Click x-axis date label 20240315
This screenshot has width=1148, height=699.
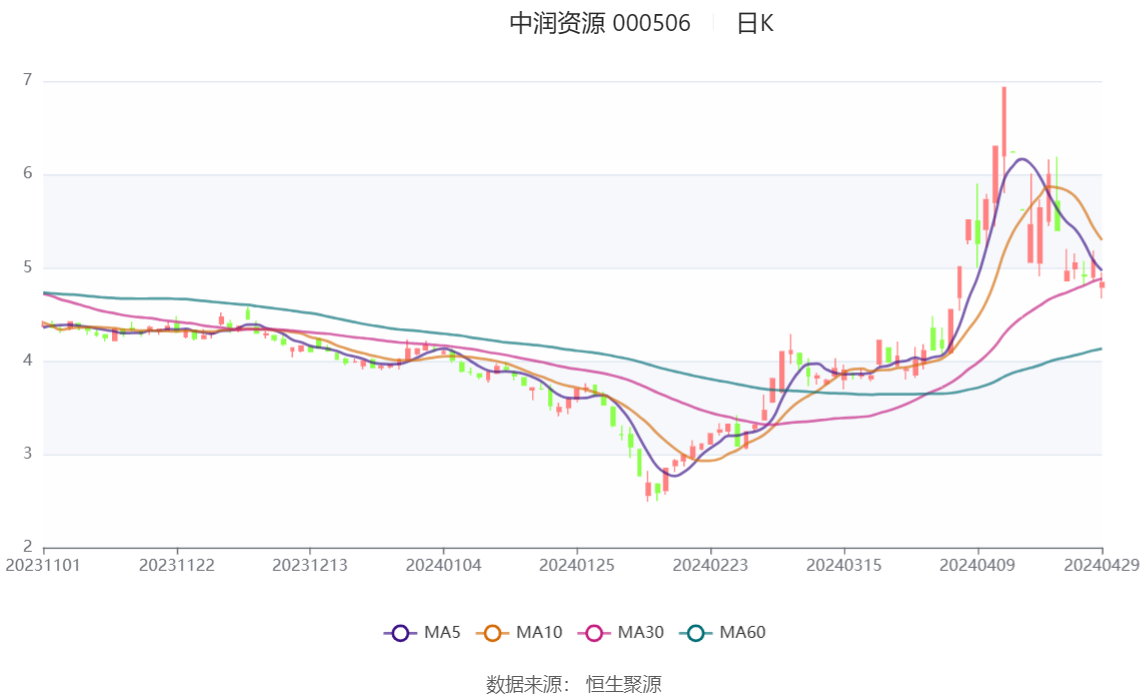[844, 565]
